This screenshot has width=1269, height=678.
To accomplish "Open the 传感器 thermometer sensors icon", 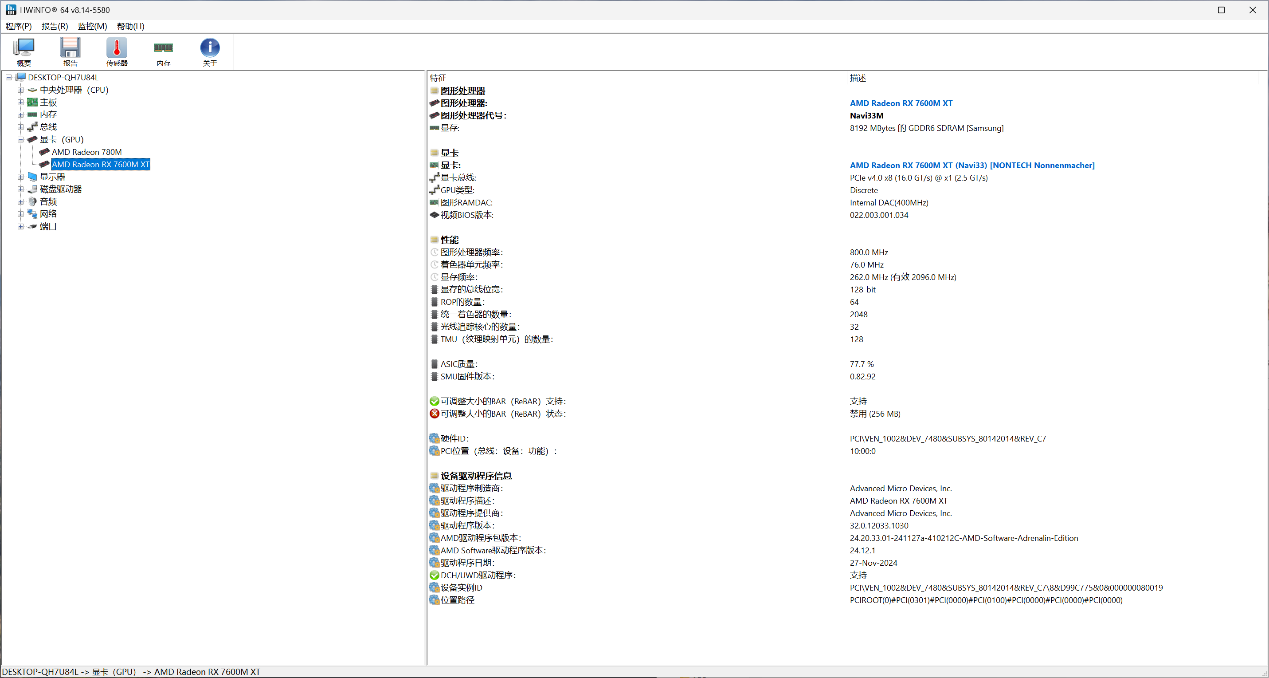I will click(117, 51).
